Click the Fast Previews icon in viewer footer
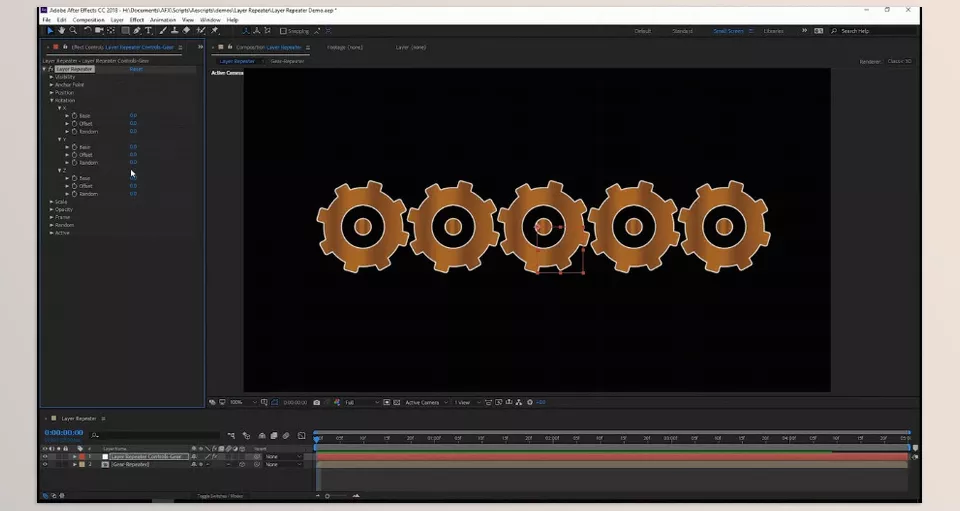 (x=499, y=403)
